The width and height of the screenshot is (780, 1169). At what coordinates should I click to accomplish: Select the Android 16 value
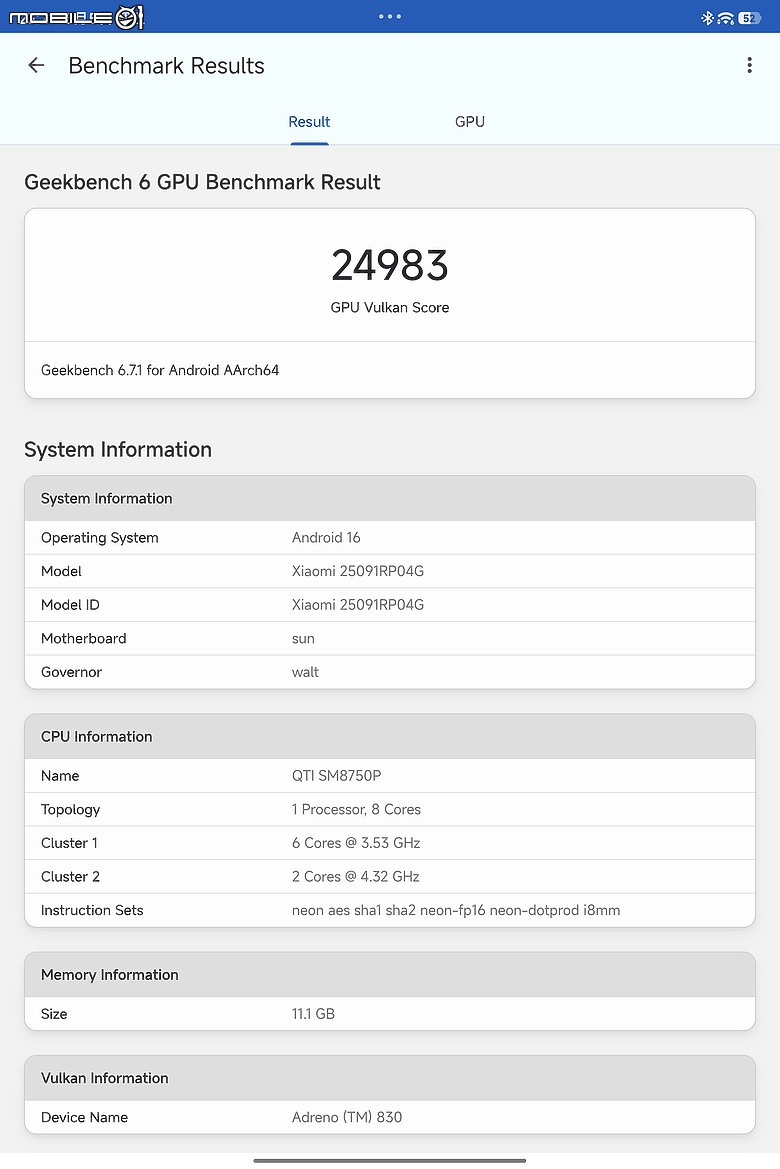[x=326, y=538]
